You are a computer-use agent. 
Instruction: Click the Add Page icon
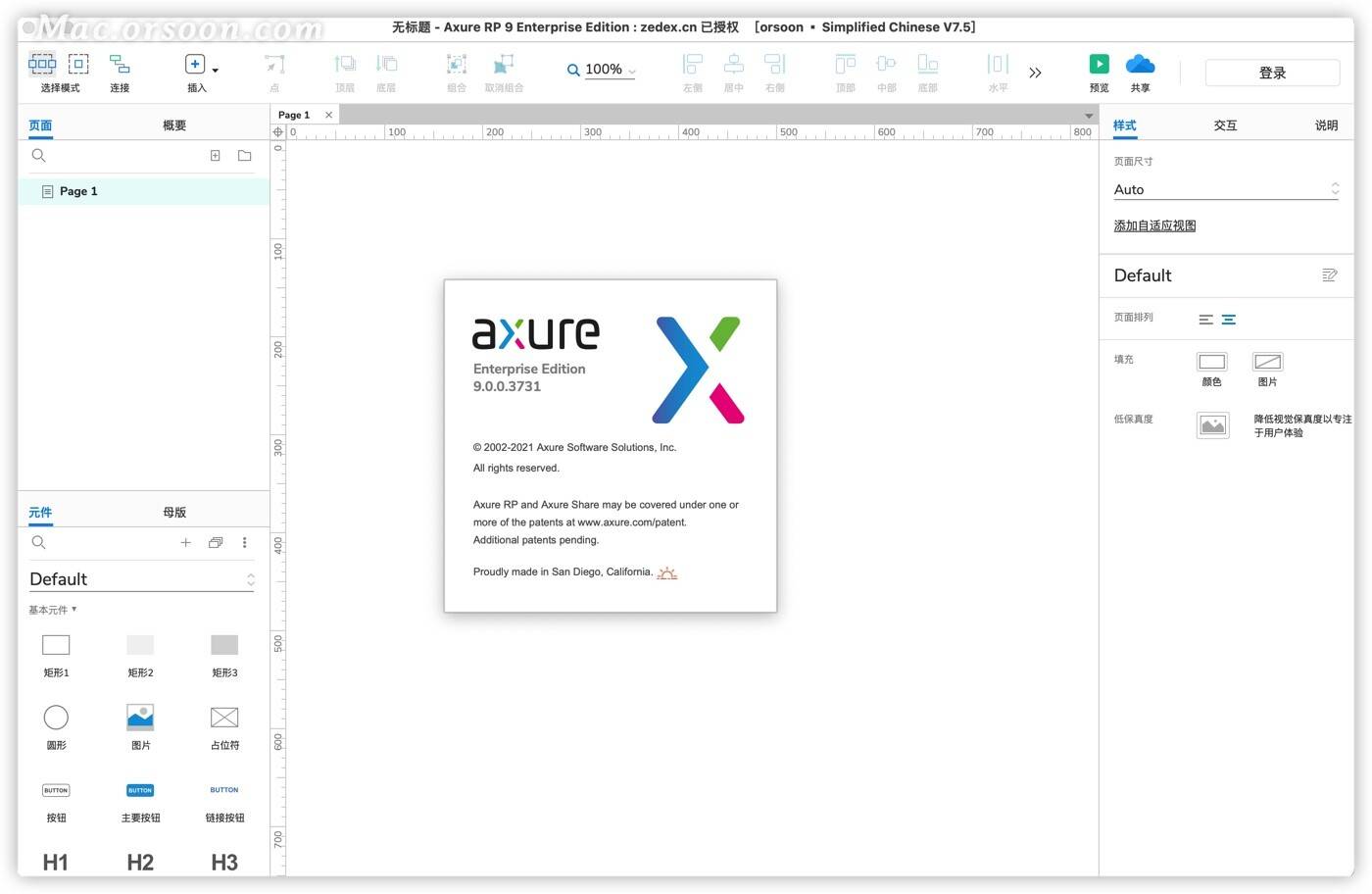[216, 156]
